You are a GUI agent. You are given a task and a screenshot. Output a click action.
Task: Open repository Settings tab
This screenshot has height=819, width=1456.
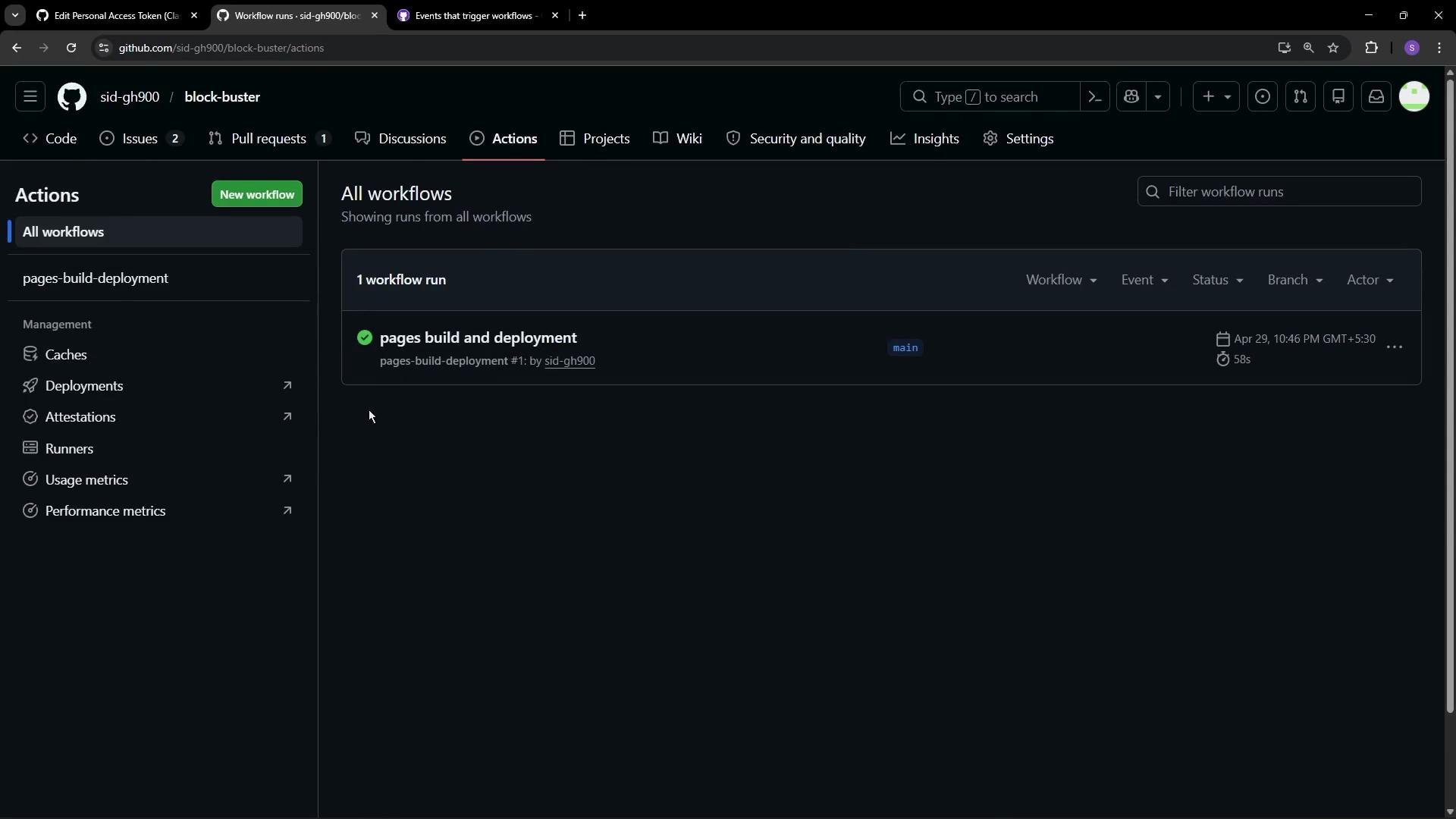pyautogui.click(x=1018, y=139)
